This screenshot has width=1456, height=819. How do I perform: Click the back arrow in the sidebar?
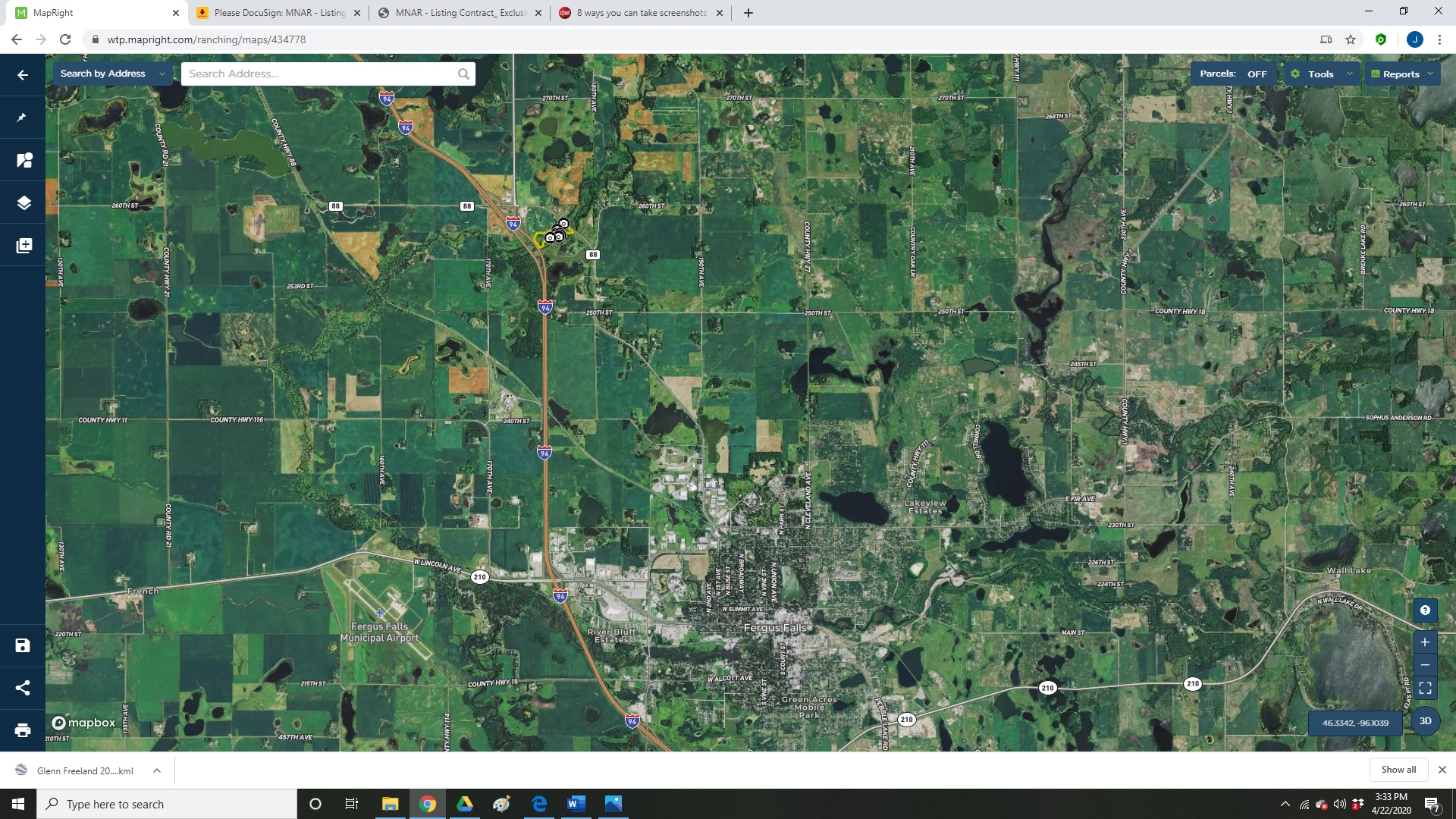23,75
